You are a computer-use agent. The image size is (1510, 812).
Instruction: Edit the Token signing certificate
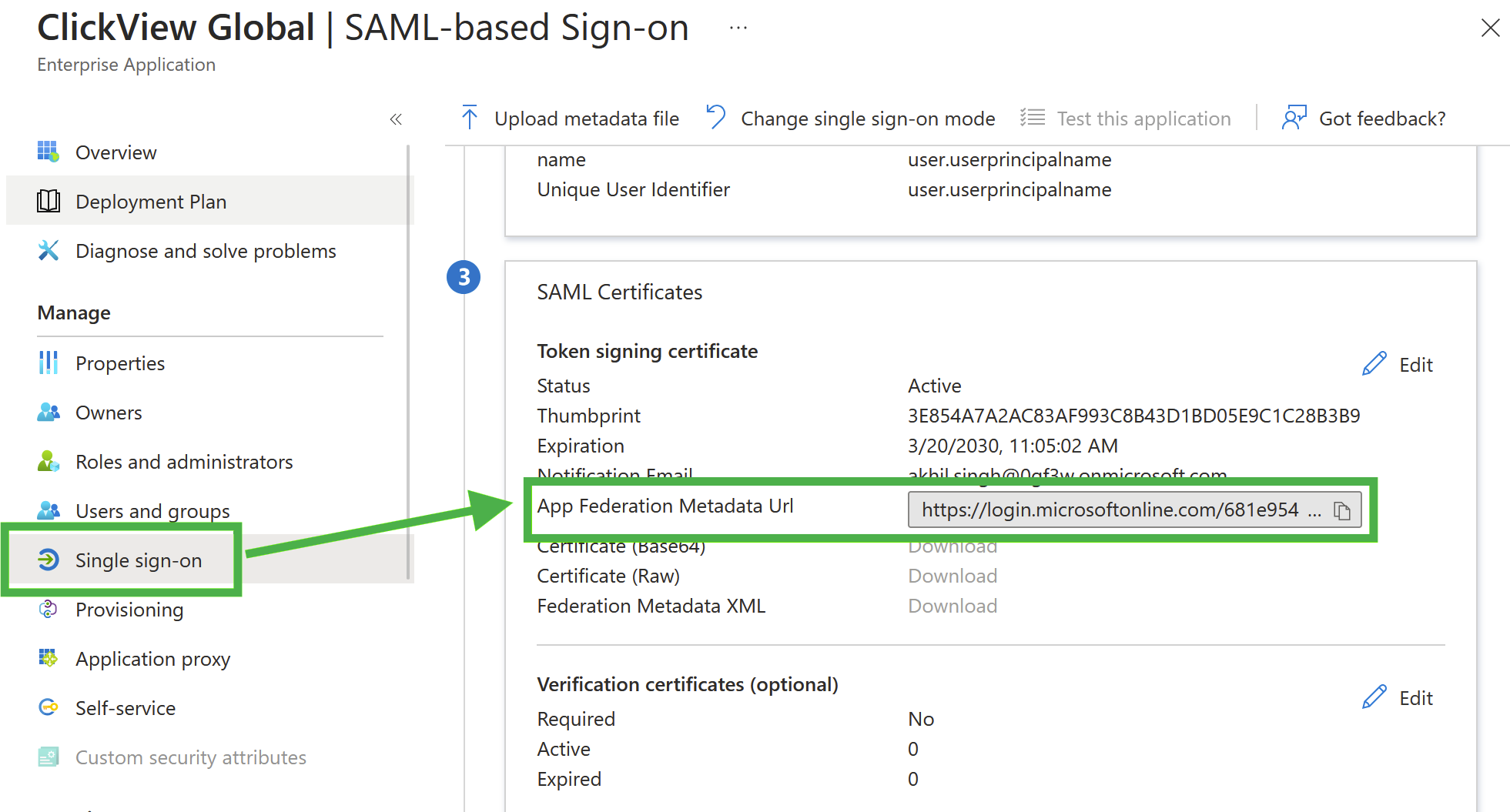1398,365
